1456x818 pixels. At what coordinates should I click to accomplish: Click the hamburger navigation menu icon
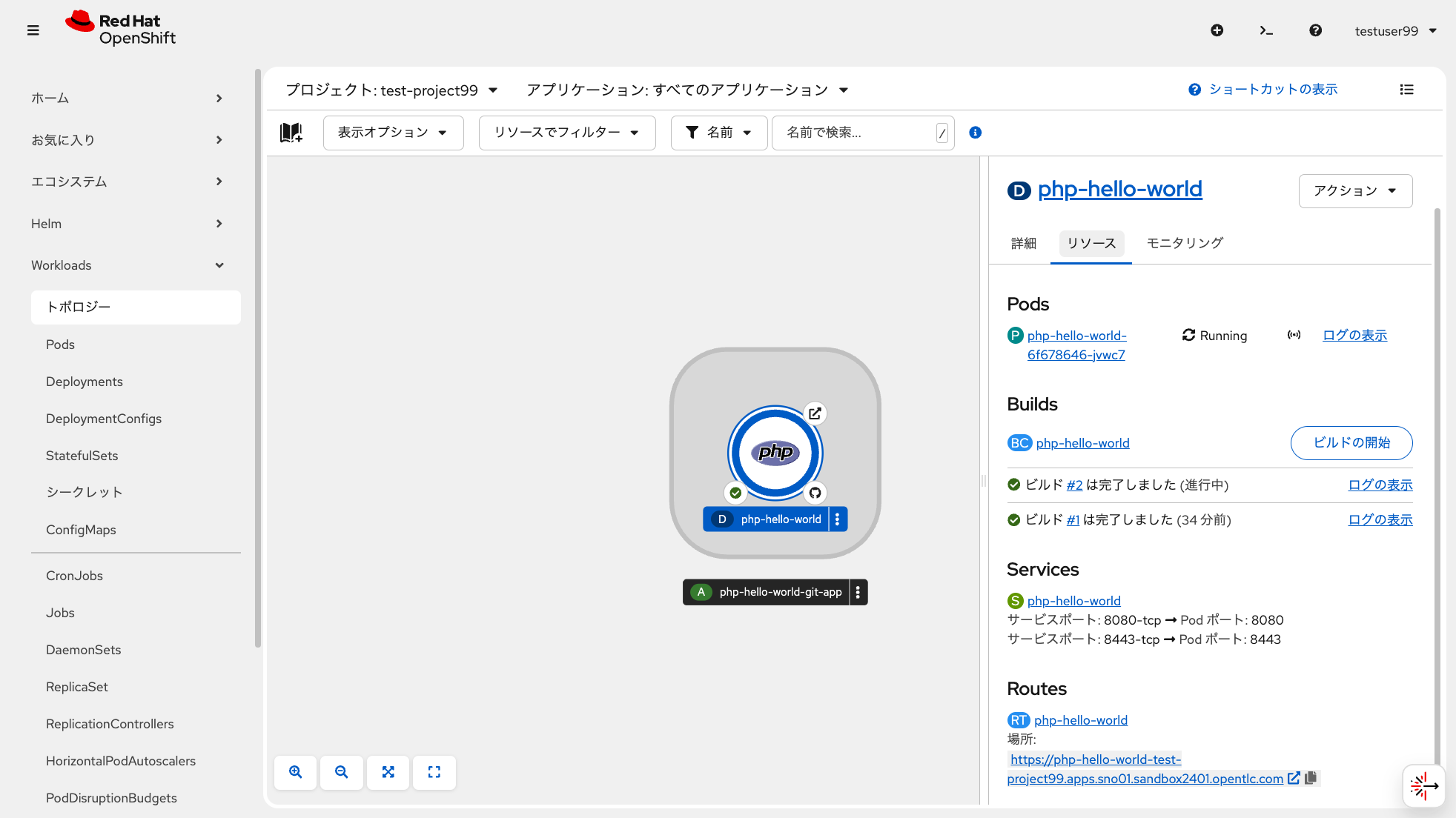pos(33,30)
